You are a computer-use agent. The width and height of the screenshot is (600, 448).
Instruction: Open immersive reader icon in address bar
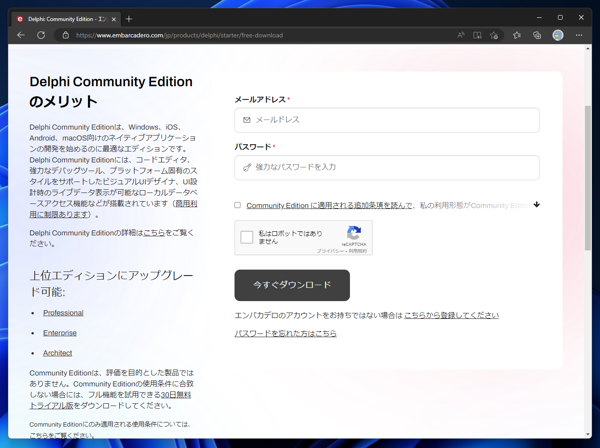pos(477,35)
